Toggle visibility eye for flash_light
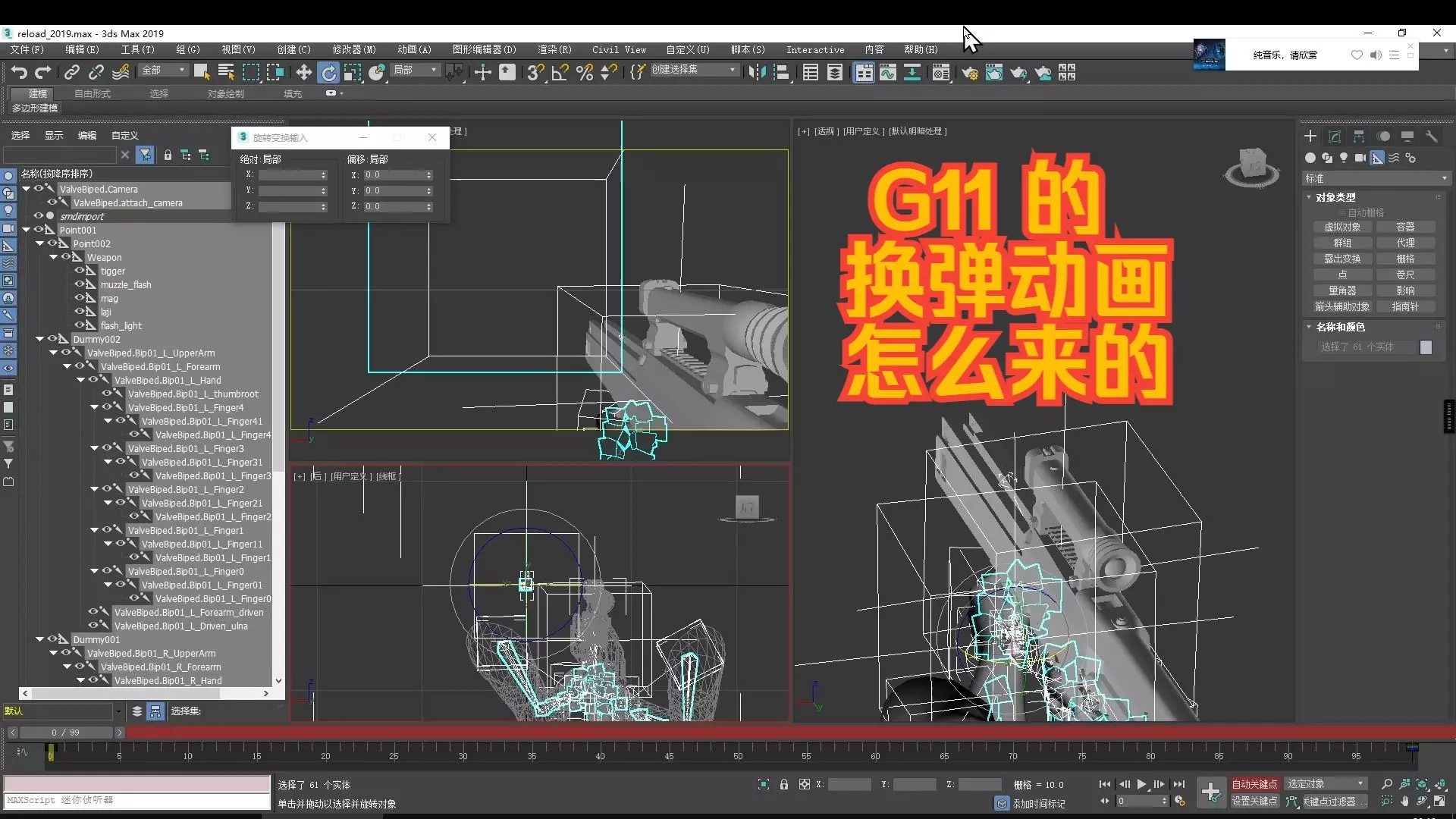Viewport: 1456px width, 819px height. [80, 325]
